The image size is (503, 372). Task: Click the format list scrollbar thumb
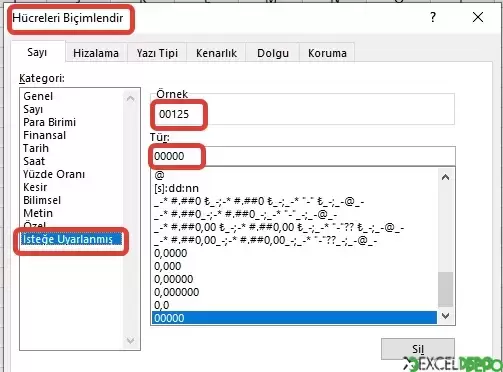click(x=445, y=289)
